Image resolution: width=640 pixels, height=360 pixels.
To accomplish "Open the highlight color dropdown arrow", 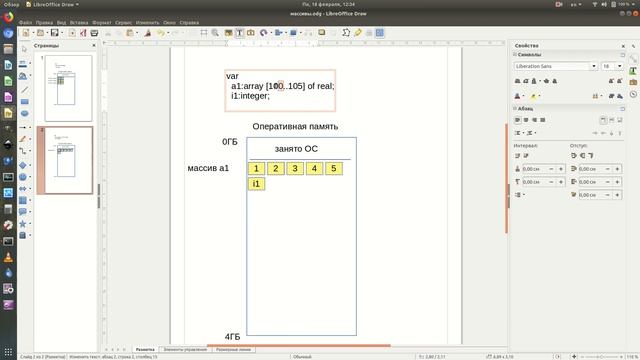I will (540, 96).
